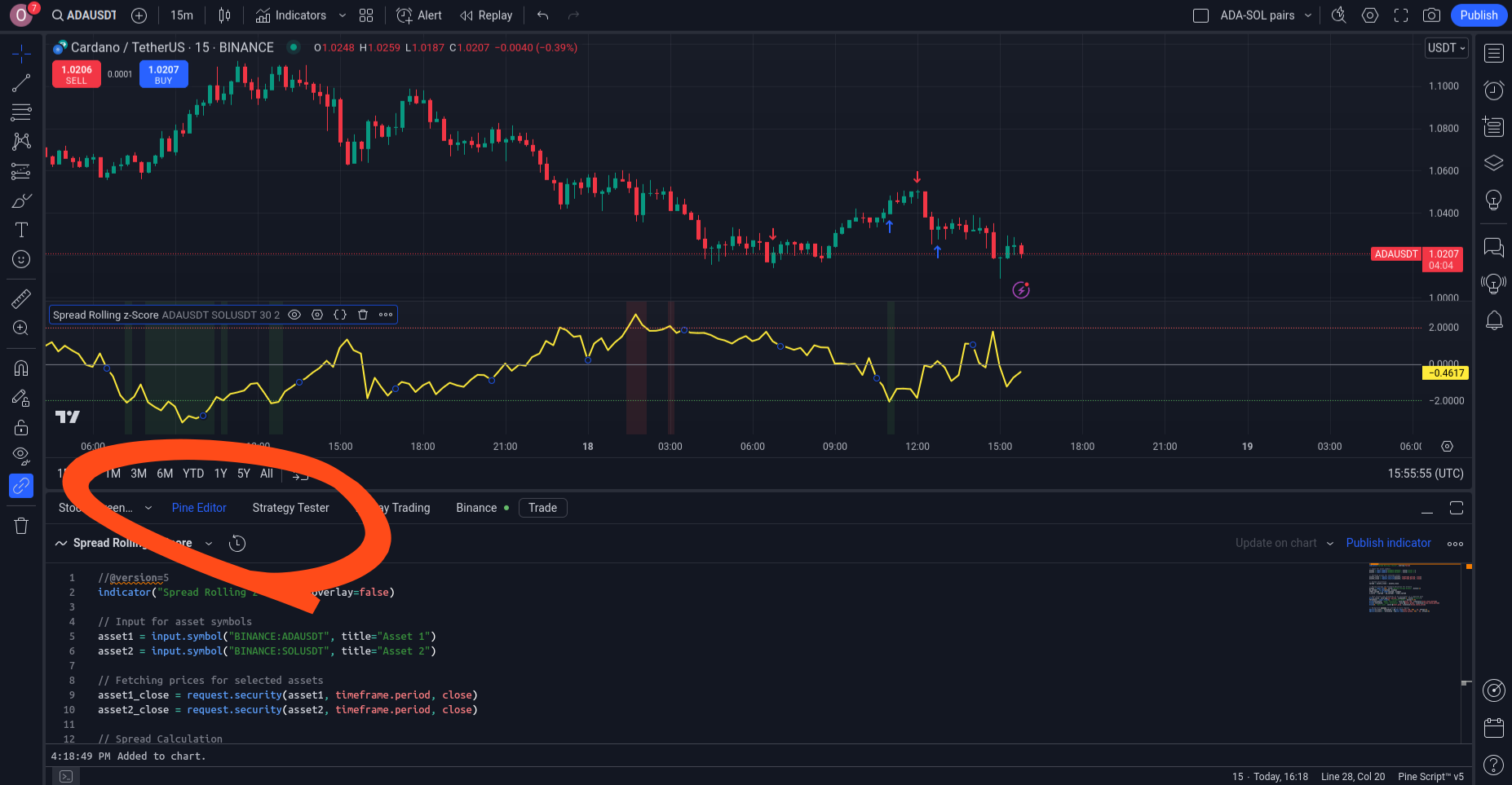Screen dimensions: 1512x785
Task: Select the brush drawing tool
Action: pyautogui.click(x=21, y=201)
